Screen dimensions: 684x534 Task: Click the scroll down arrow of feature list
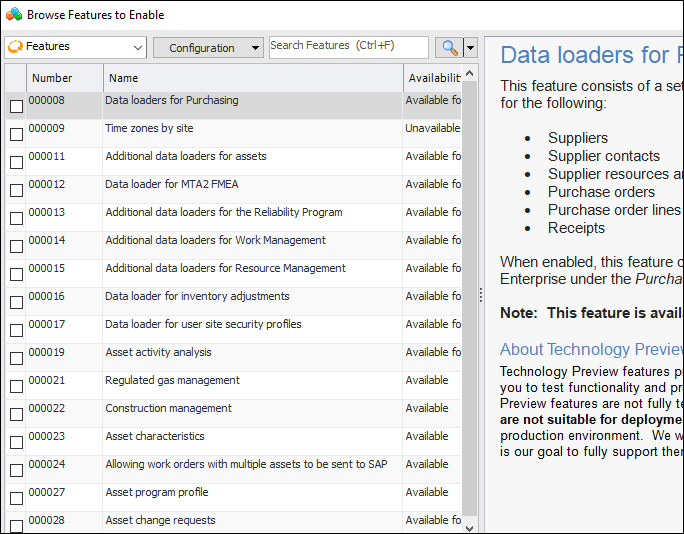pos(470,526)
